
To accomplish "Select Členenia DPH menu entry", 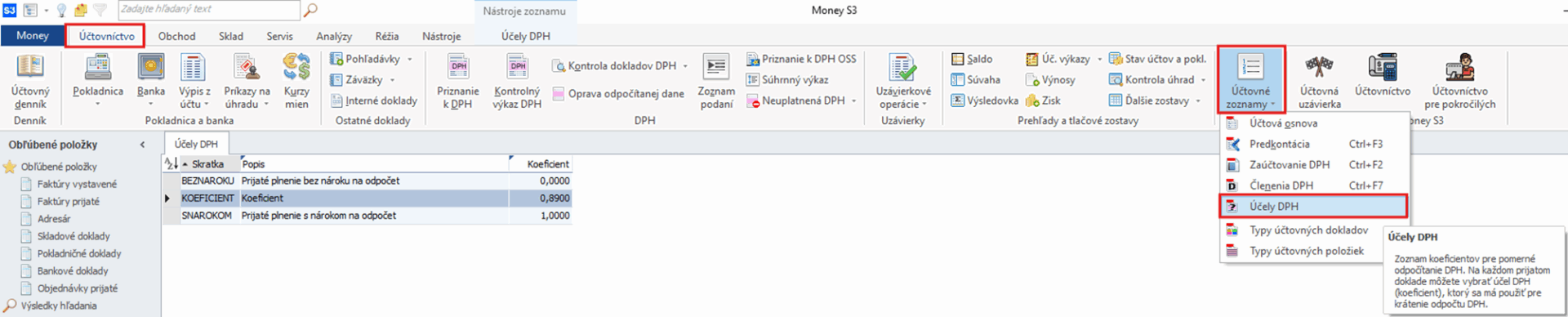I will (x=1314, y=185).
